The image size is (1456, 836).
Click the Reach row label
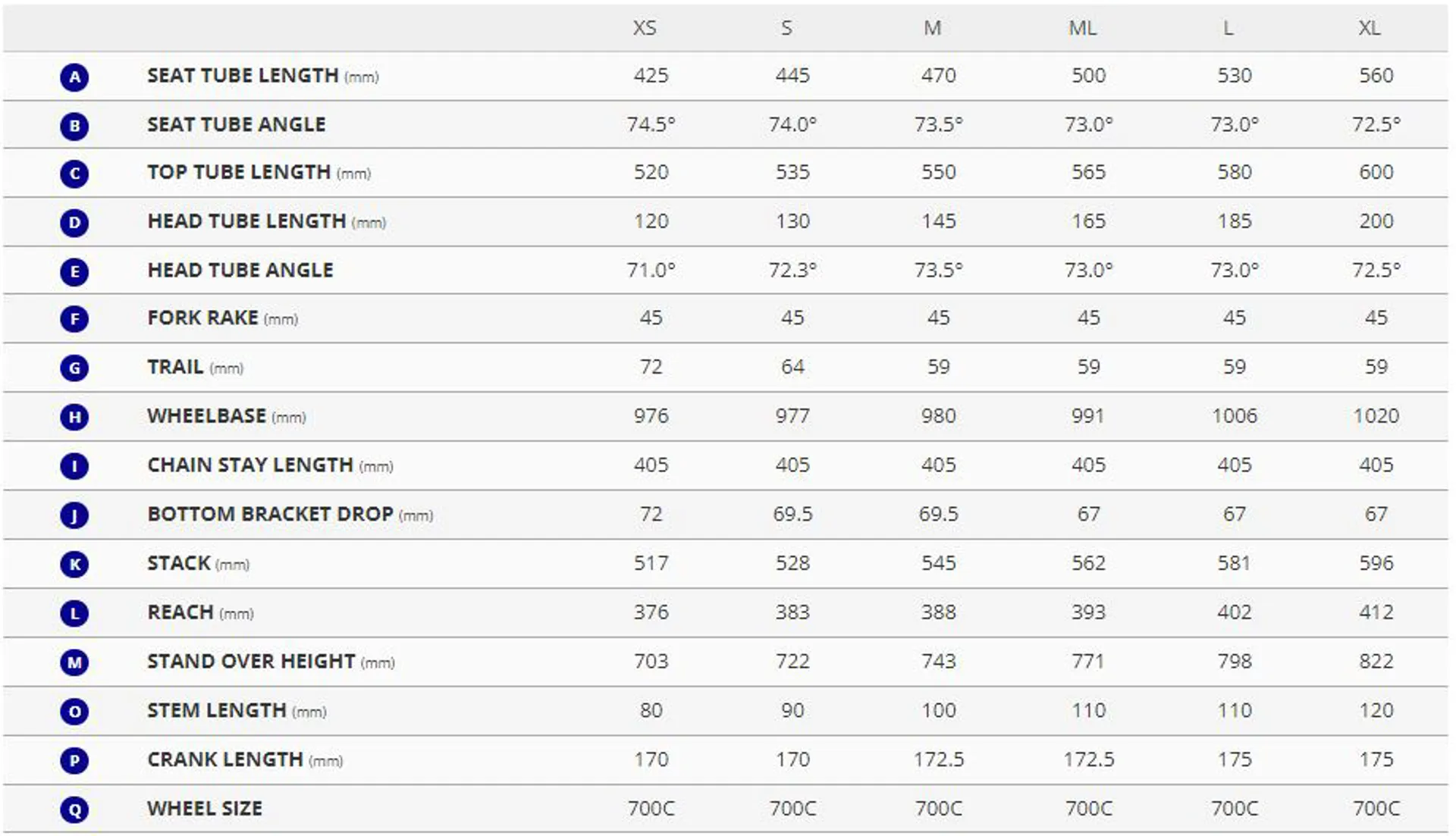coord(200,612)
